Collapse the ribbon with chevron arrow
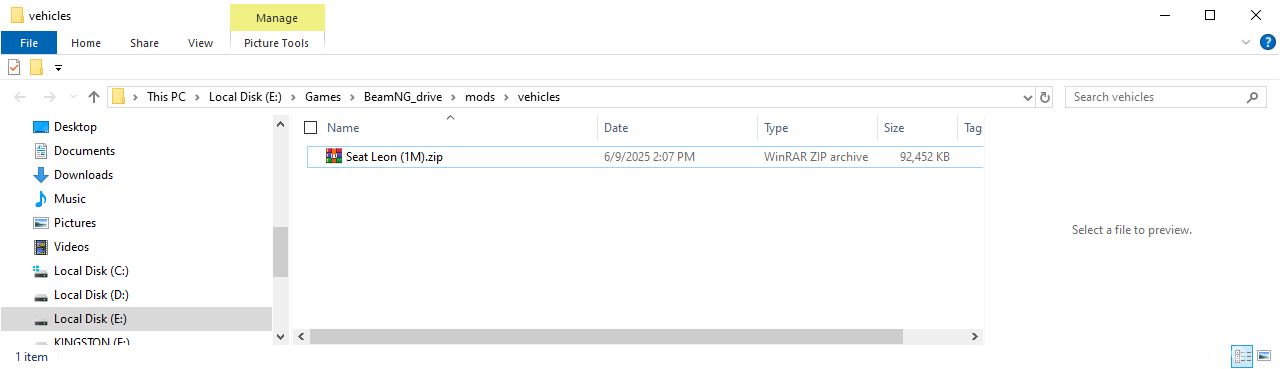 [x=1245, y=43]
